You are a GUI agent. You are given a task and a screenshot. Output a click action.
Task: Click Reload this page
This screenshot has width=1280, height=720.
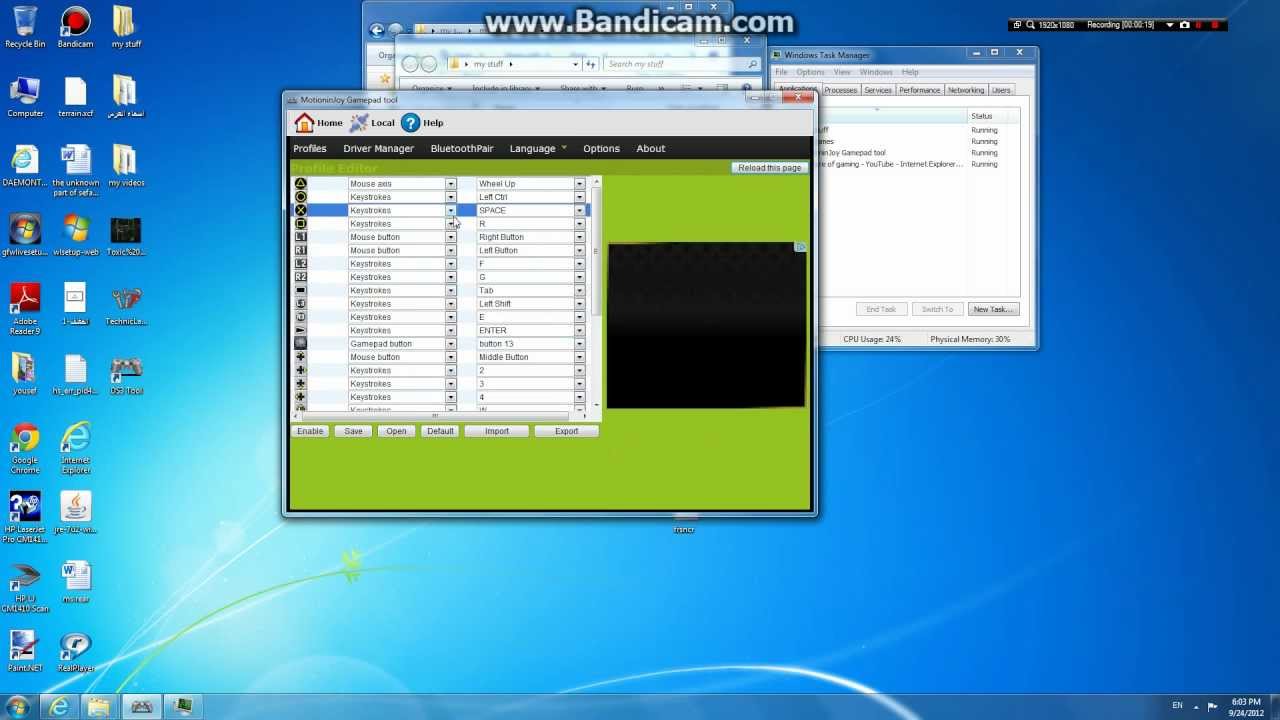769,168
